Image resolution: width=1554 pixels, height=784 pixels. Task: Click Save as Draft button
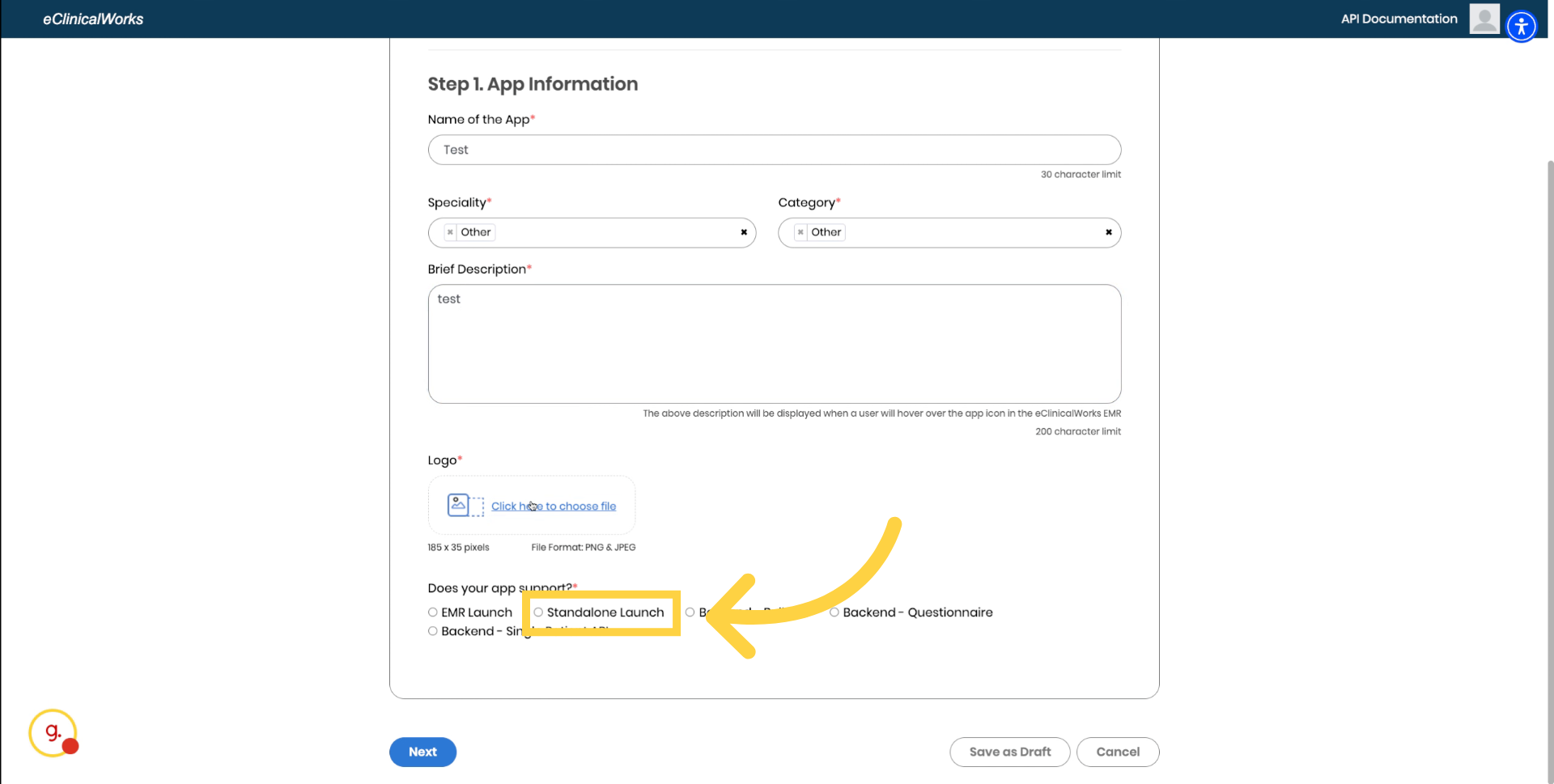coord(1009,752)
